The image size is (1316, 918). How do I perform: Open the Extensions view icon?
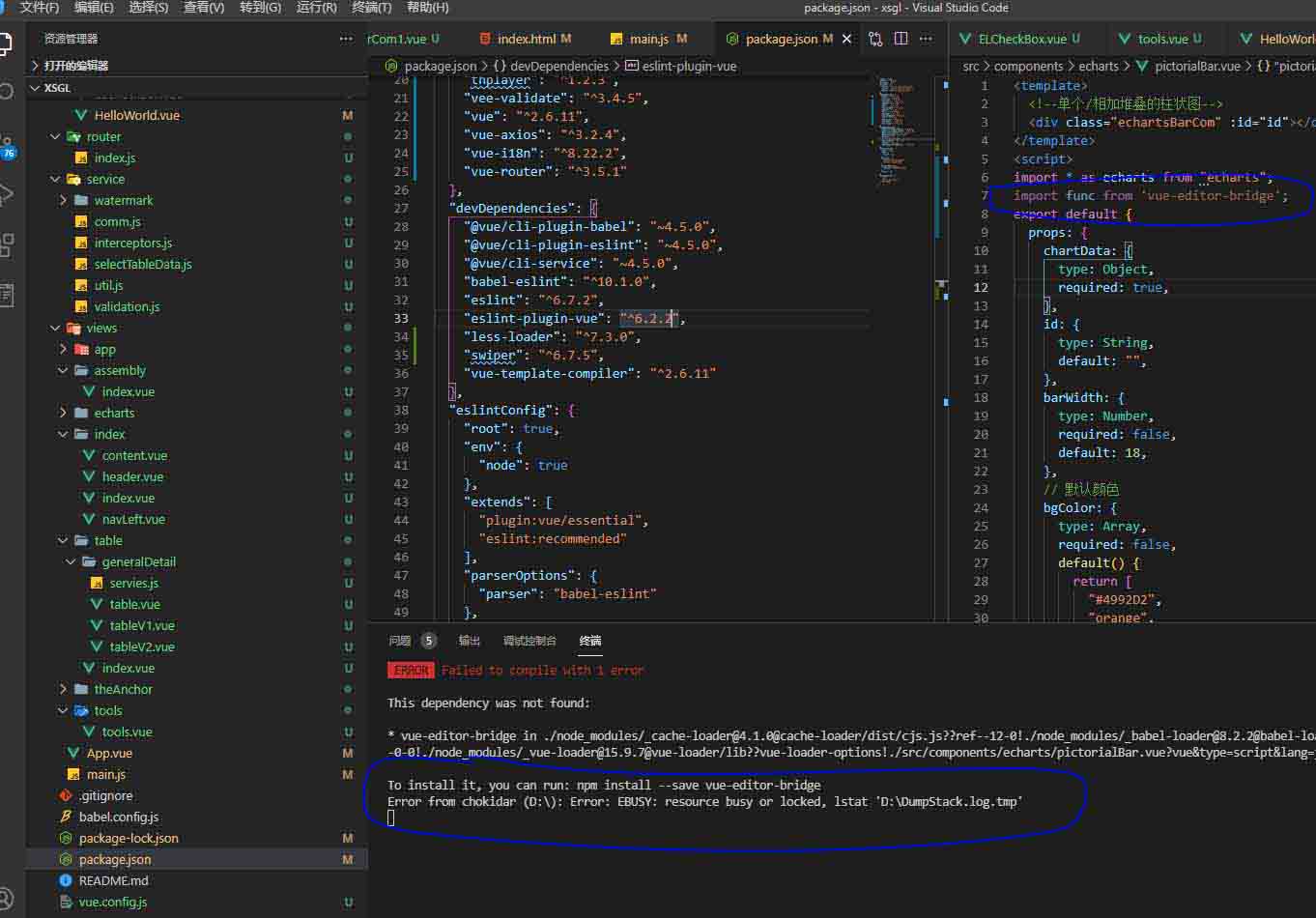pos(6,244)
